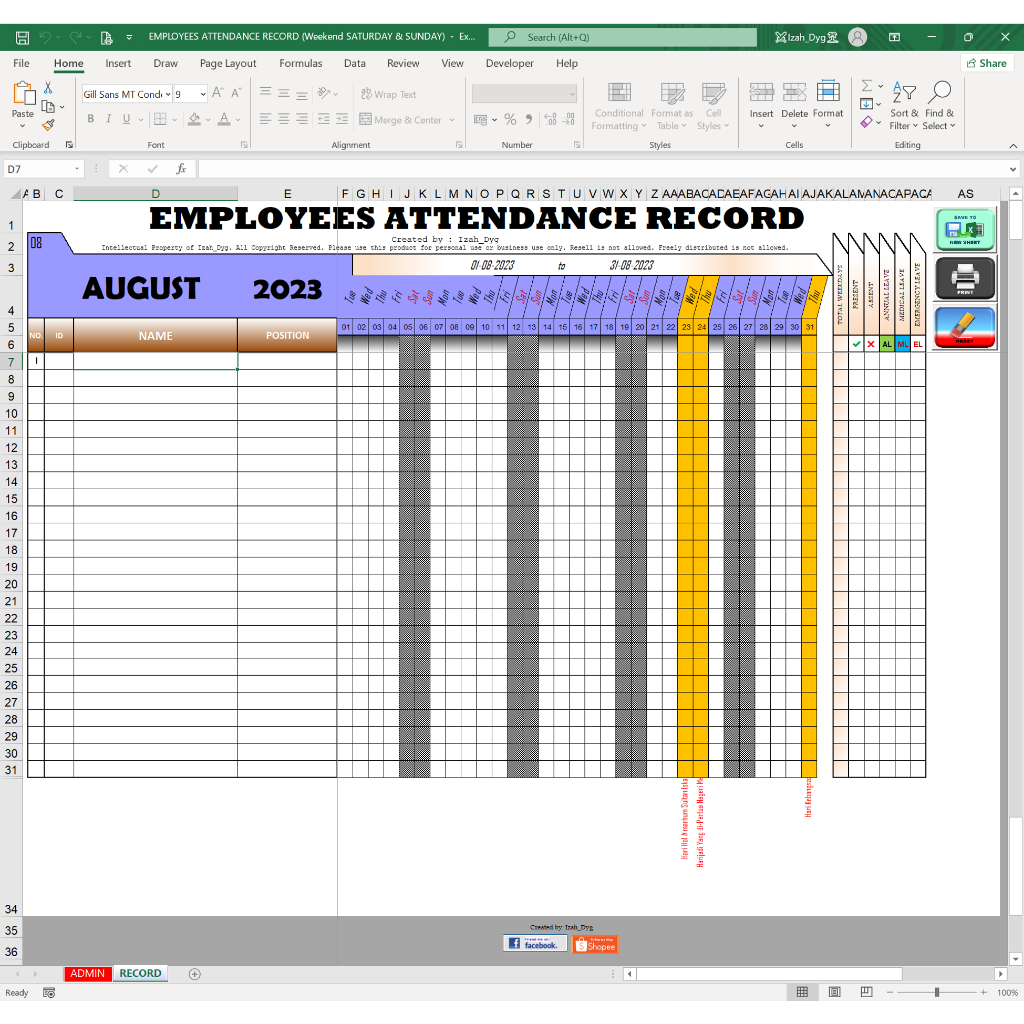Viewport: 1024px width, 1024px height.
Task: Click inside the Search (Alt+Q) box
Action: 622,37
